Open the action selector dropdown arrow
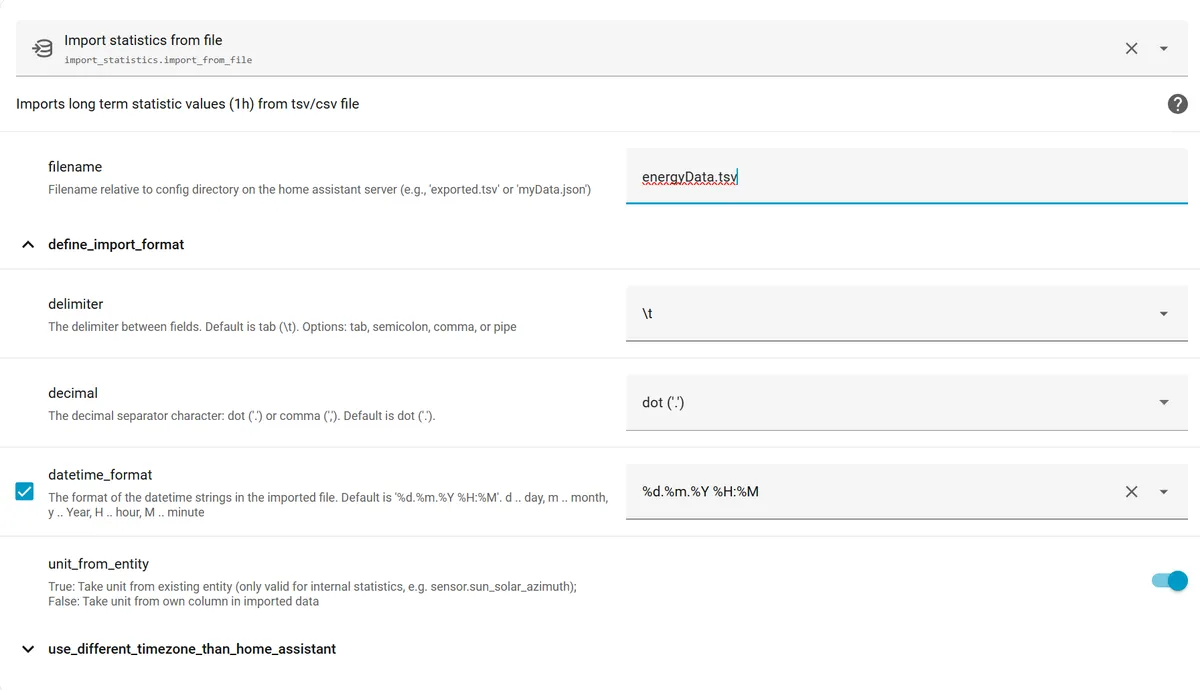 pyautogui.click(x=1164, y=48)
